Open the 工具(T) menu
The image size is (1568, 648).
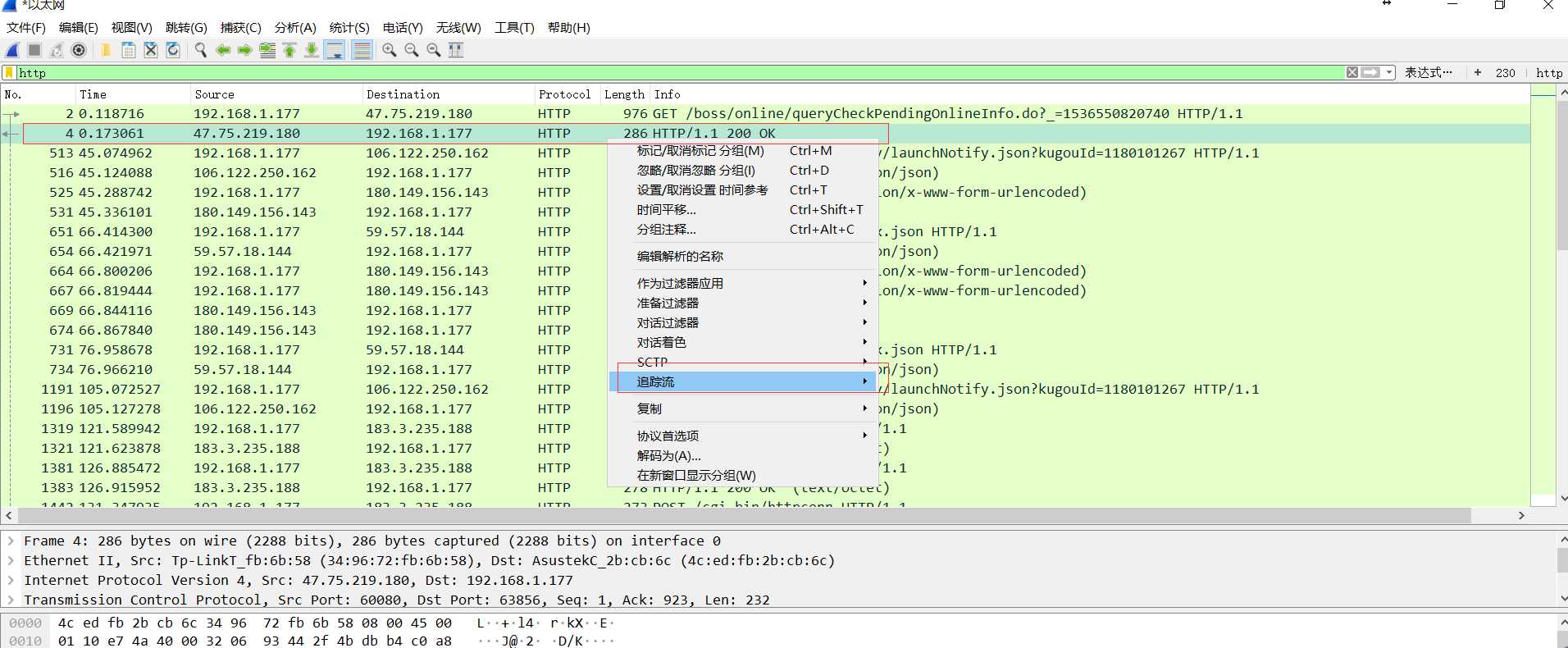(514, 27)
